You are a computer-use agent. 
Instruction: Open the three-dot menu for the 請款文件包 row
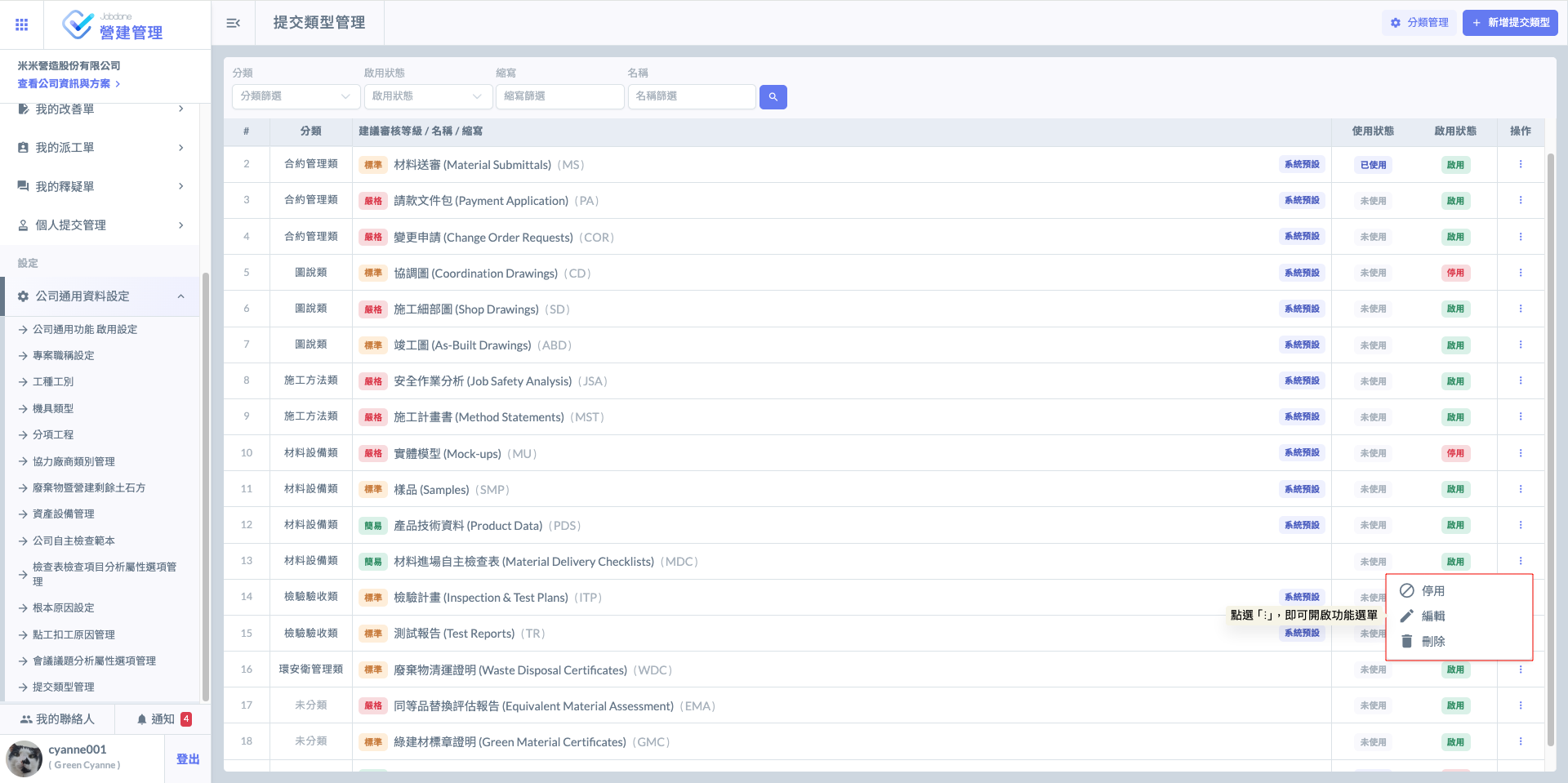click(x=1520, y=200)
